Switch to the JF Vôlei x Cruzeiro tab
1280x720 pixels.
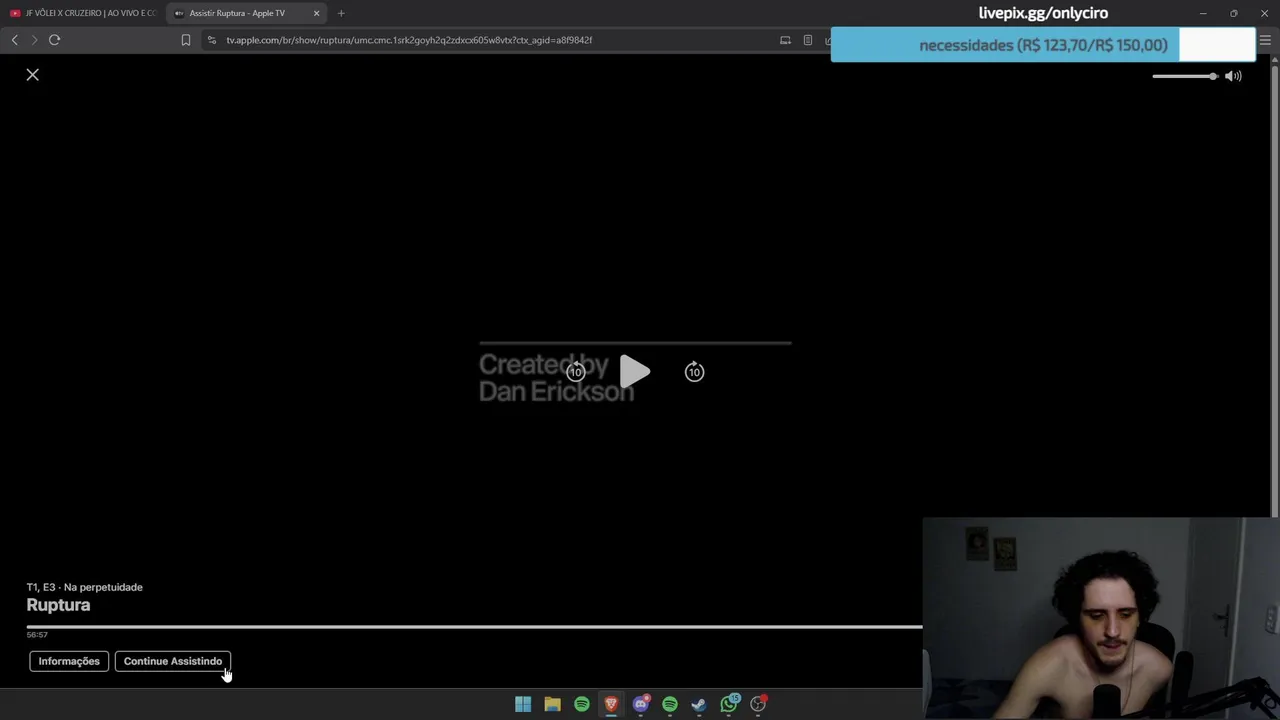pos(83,13)
